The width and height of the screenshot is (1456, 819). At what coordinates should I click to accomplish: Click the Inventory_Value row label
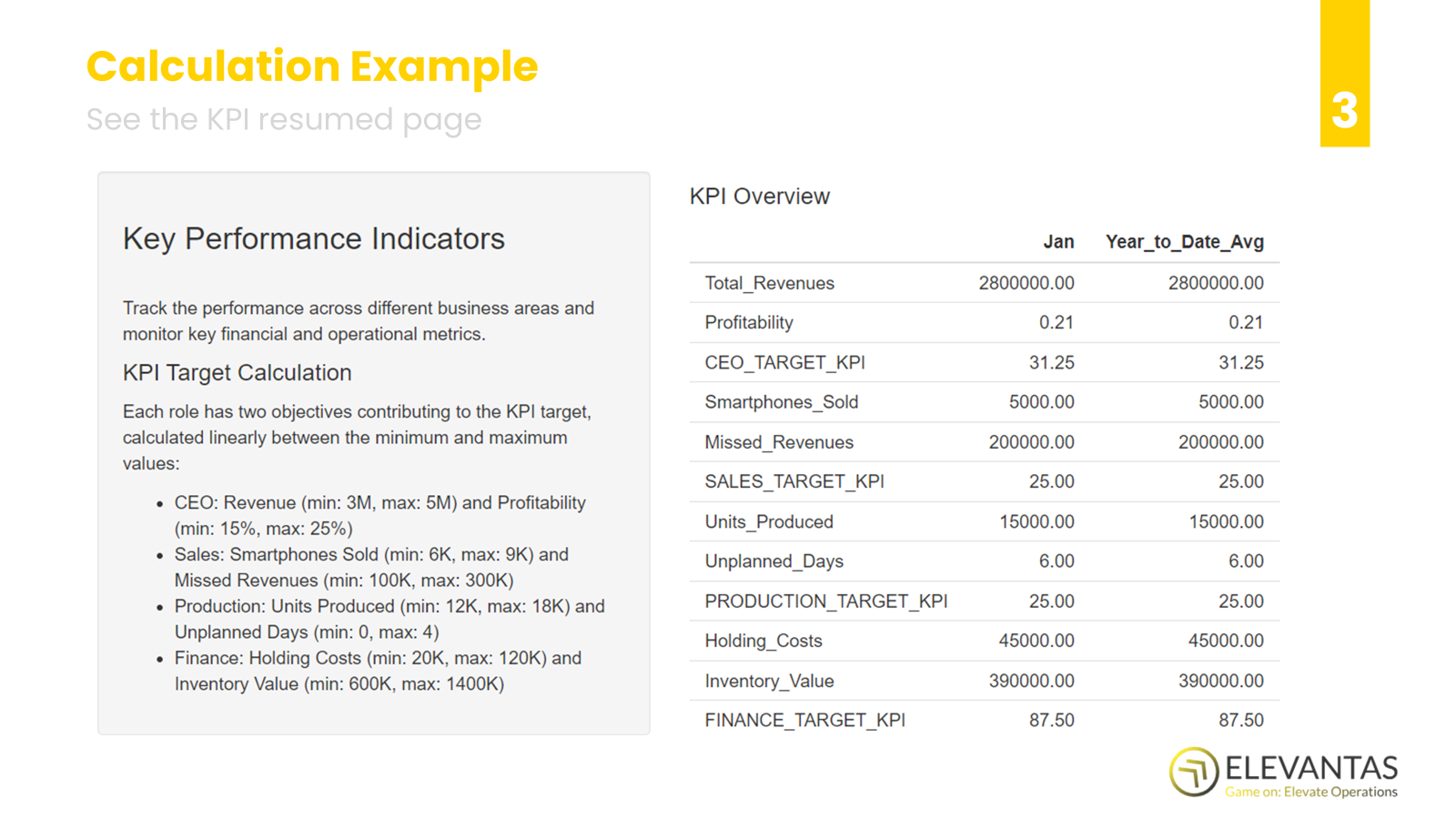click(x=769, y=681)
